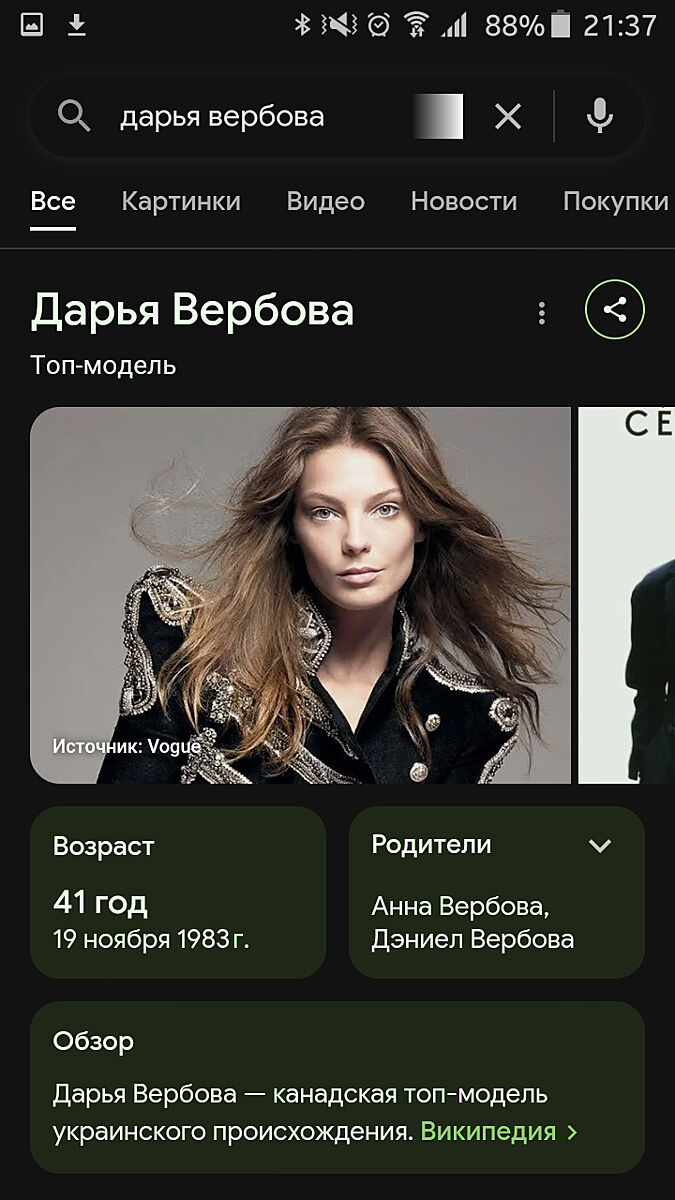The height and width of the screenshot is (1200, 675).
Task: Open the Возраст 41 год card
Action: point(178,892)
